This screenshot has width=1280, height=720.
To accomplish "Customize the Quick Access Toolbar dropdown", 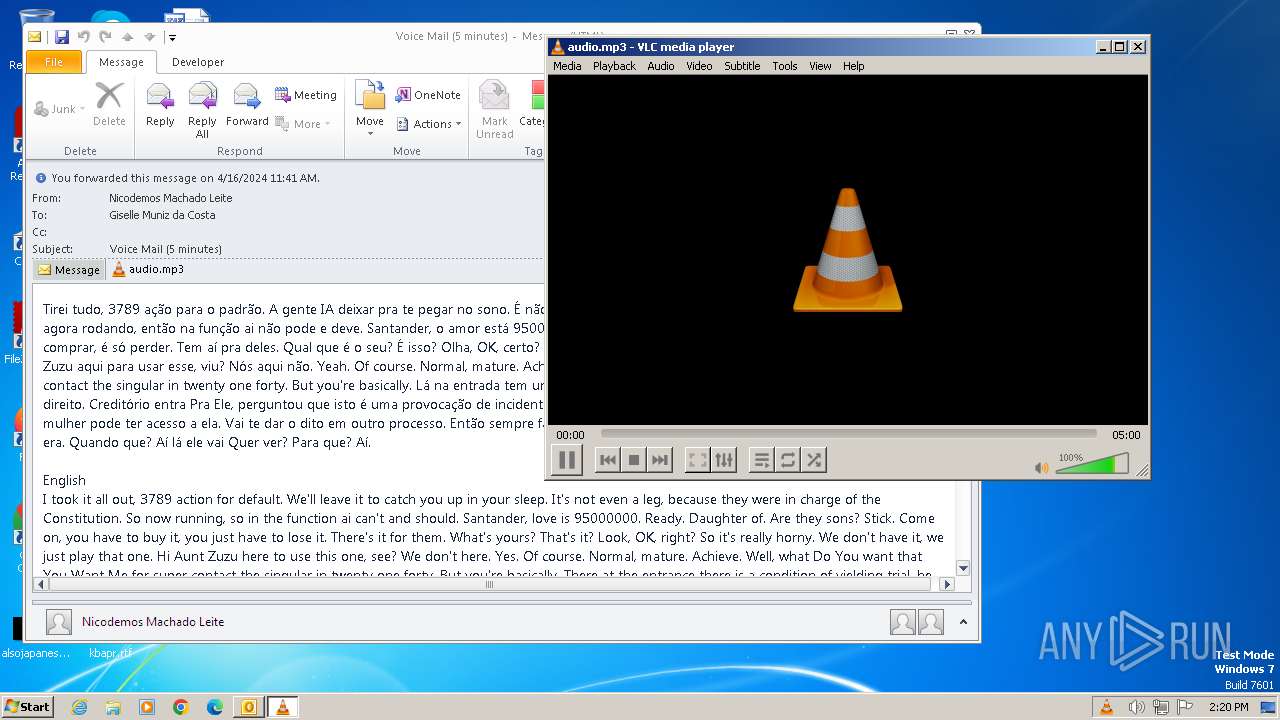I will 172,38.
